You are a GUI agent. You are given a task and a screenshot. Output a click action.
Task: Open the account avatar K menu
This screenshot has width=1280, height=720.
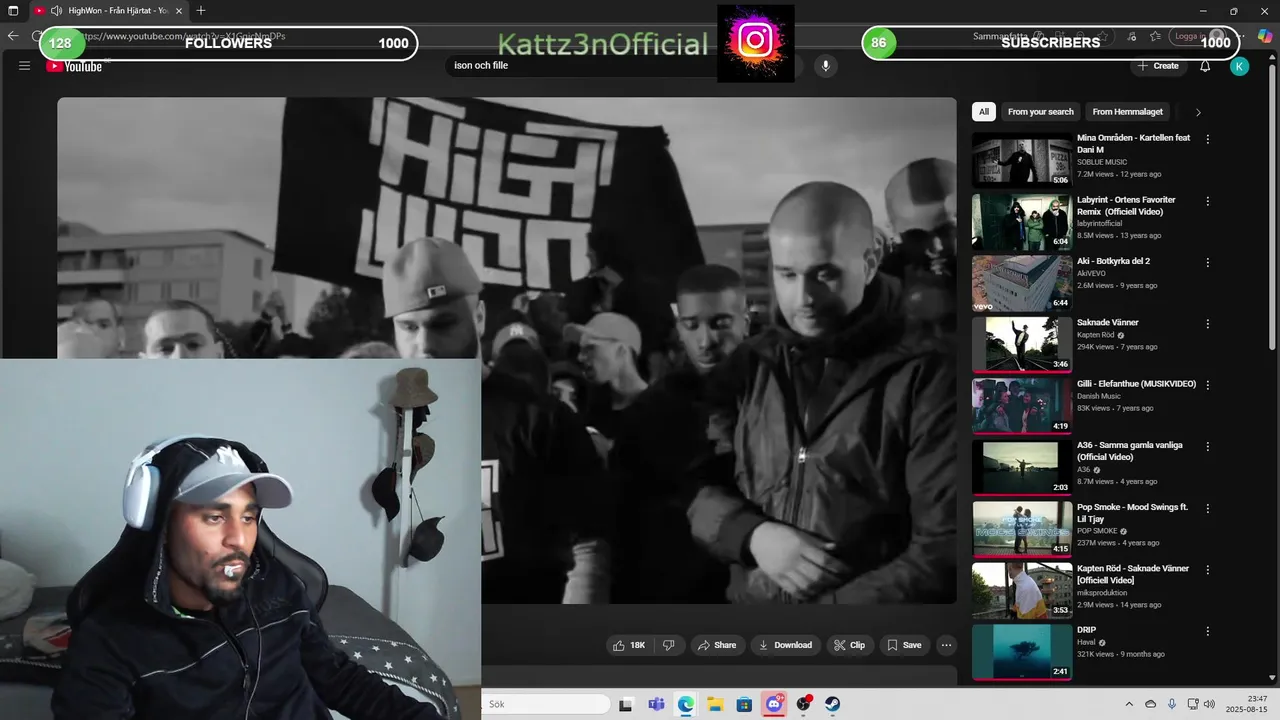(x=1239, y=66)
